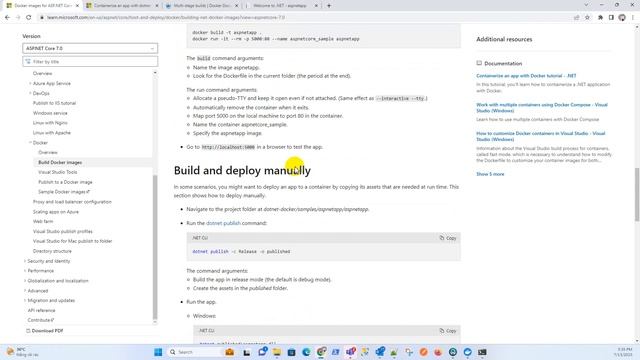This screenshot has height=360, width=640.
Task: Click the browser address bar URL
Action: (x=165, y=18)
